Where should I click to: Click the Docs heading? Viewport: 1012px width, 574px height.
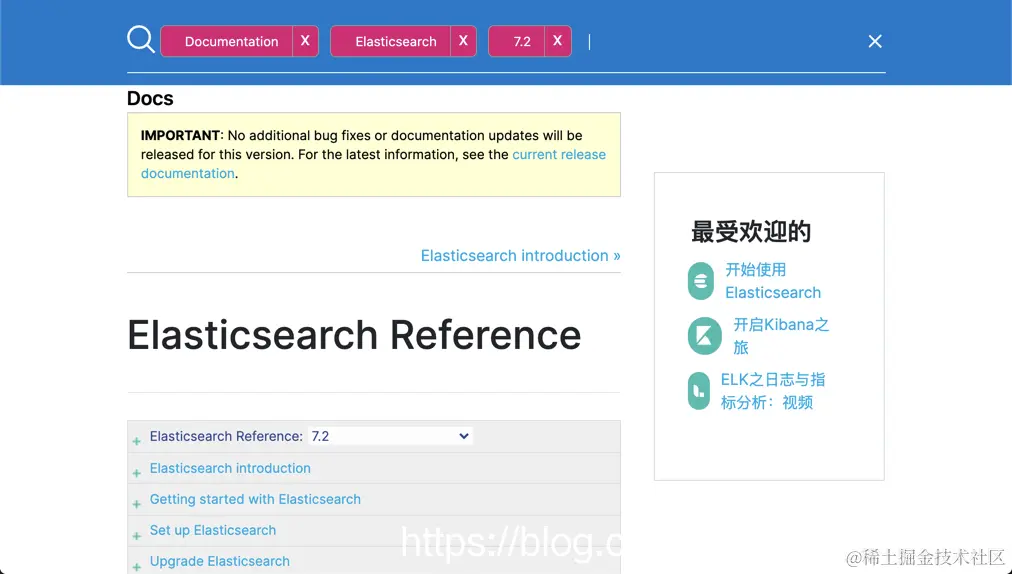pos(150,98)
